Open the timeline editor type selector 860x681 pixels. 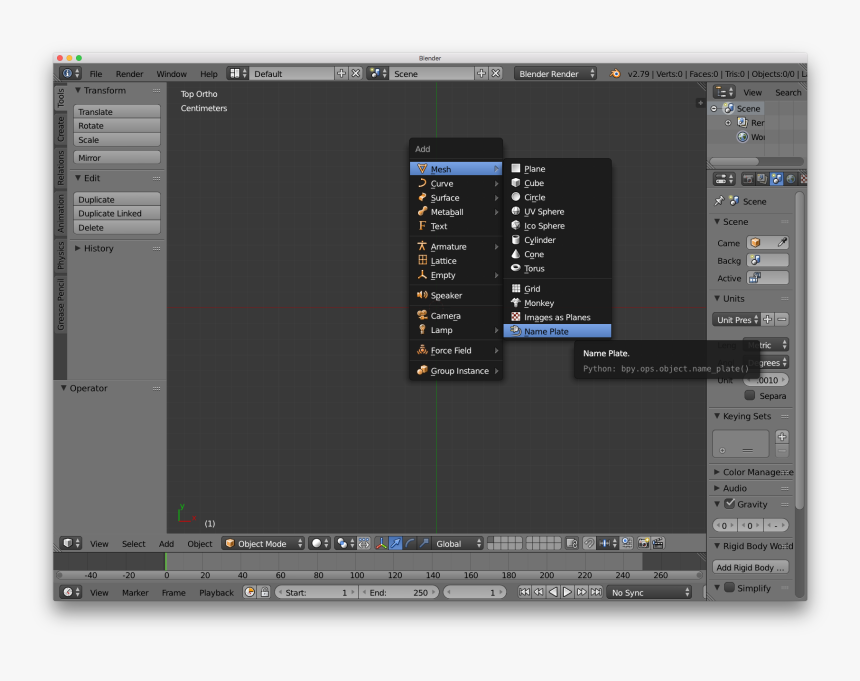point(71,592)
